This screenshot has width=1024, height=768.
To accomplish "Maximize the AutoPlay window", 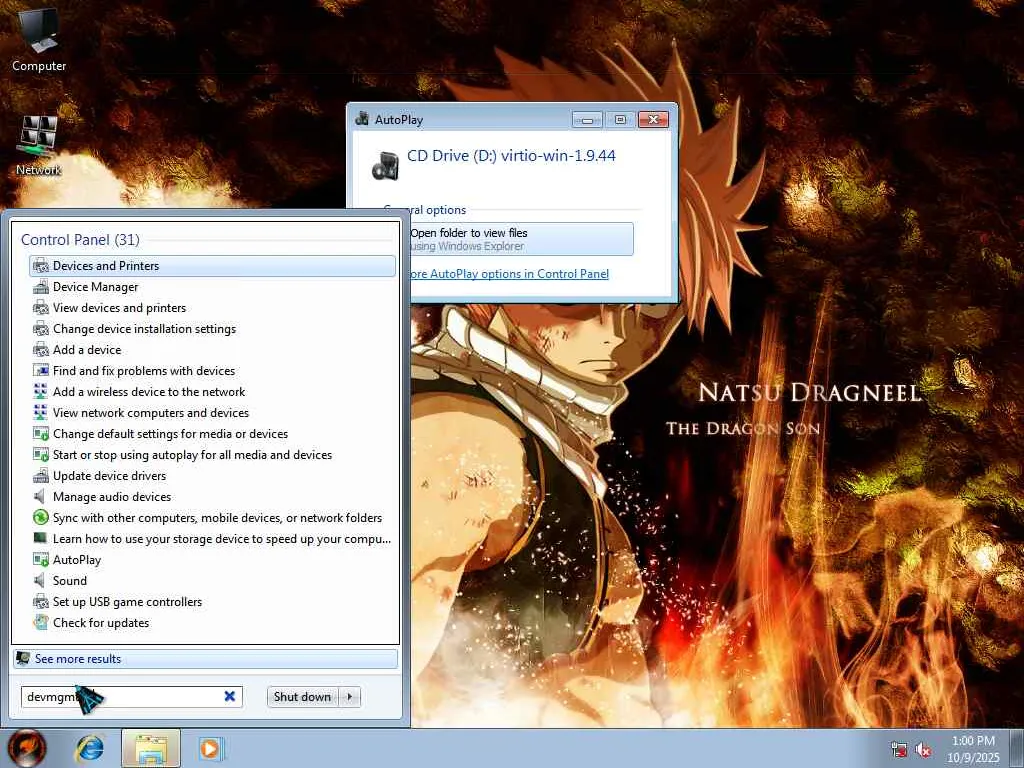I will point(620,120).
